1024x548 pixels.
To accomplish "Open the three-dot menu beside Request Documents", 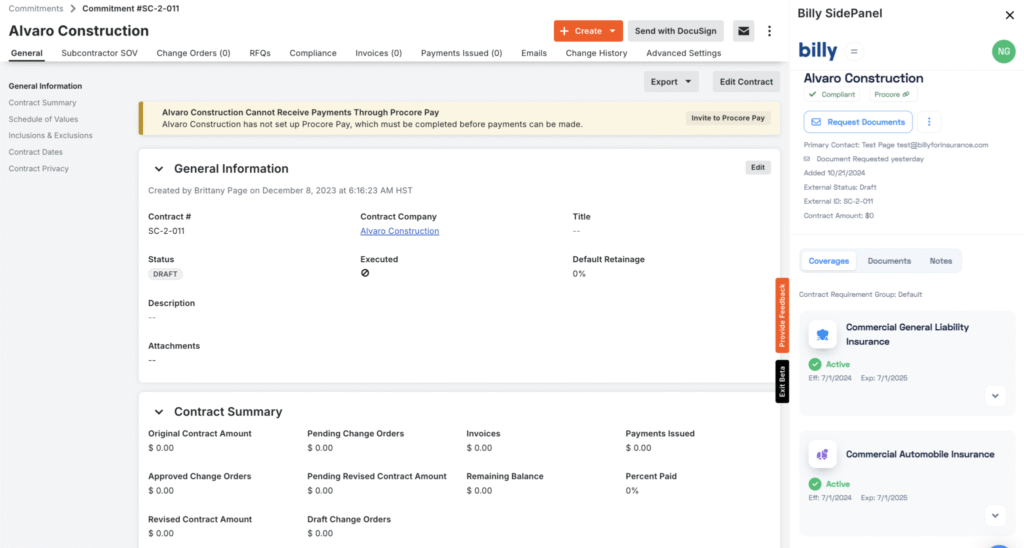I will click(x=929, y=122).
